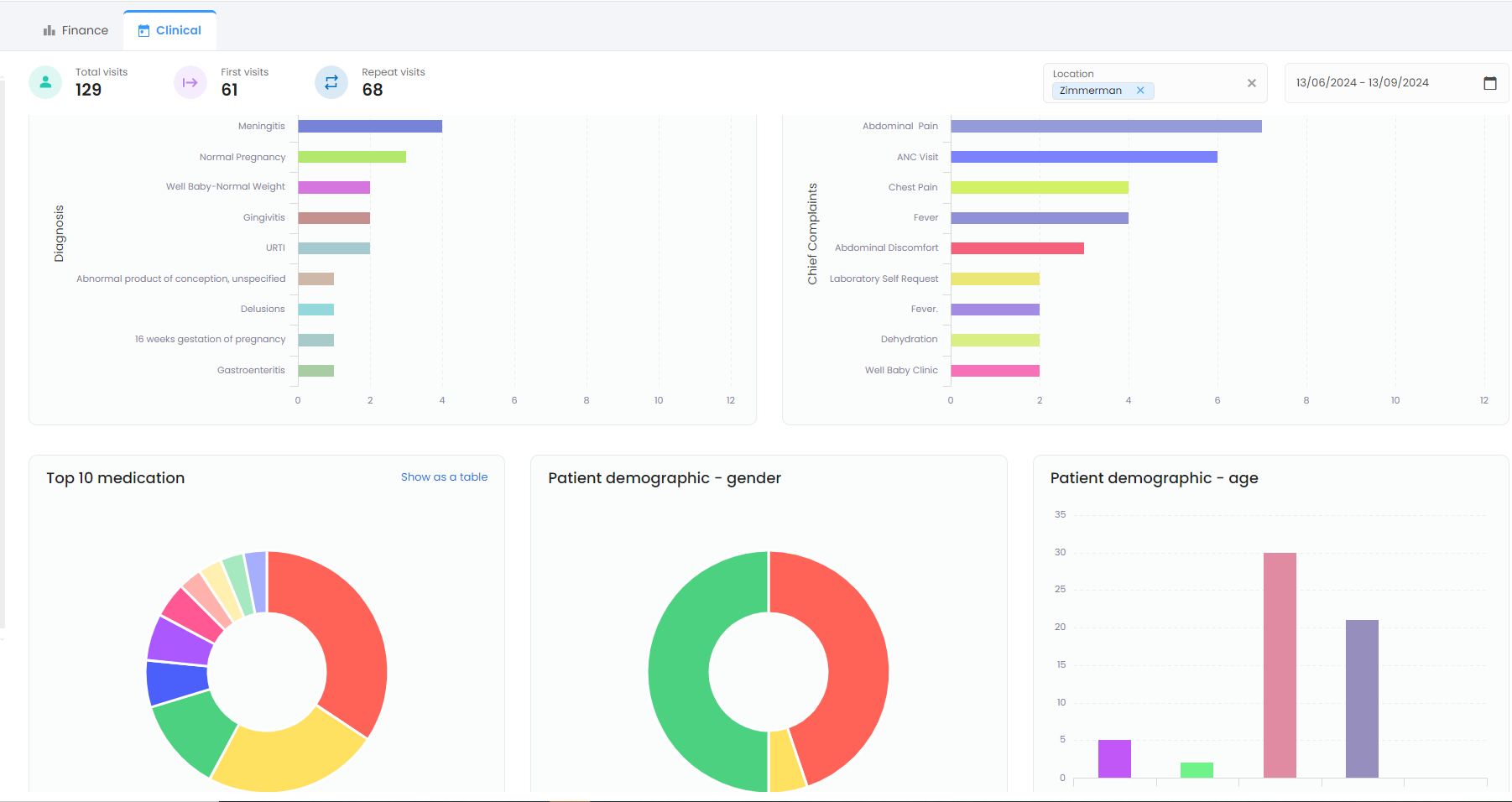Click the Normal Pregnancy diagnosis bar
This screenshot has width=1512, height=802.
click(x=352, y=157)
